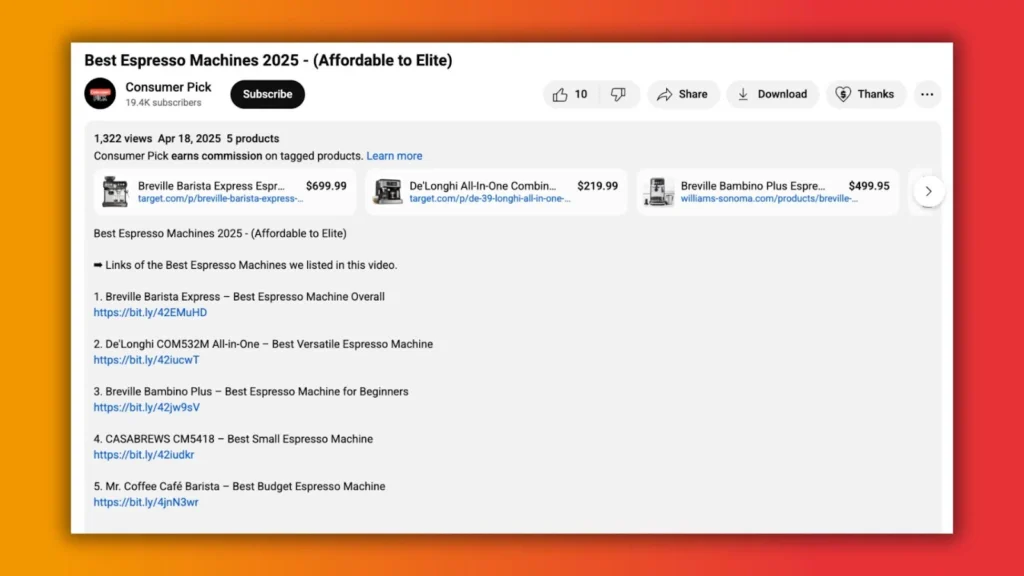1024x576 pixels.
Task: Follow the bit.ly/42jw9sV Bambino Plus link
Action: (x=146, y=407)
